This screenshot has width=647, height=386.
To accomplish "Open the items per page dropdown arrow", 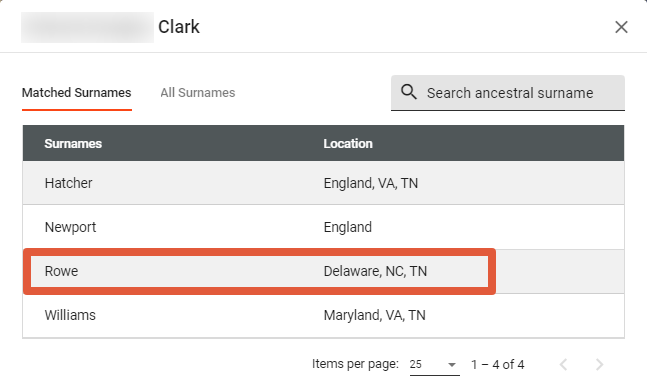I will coord(452,365).
